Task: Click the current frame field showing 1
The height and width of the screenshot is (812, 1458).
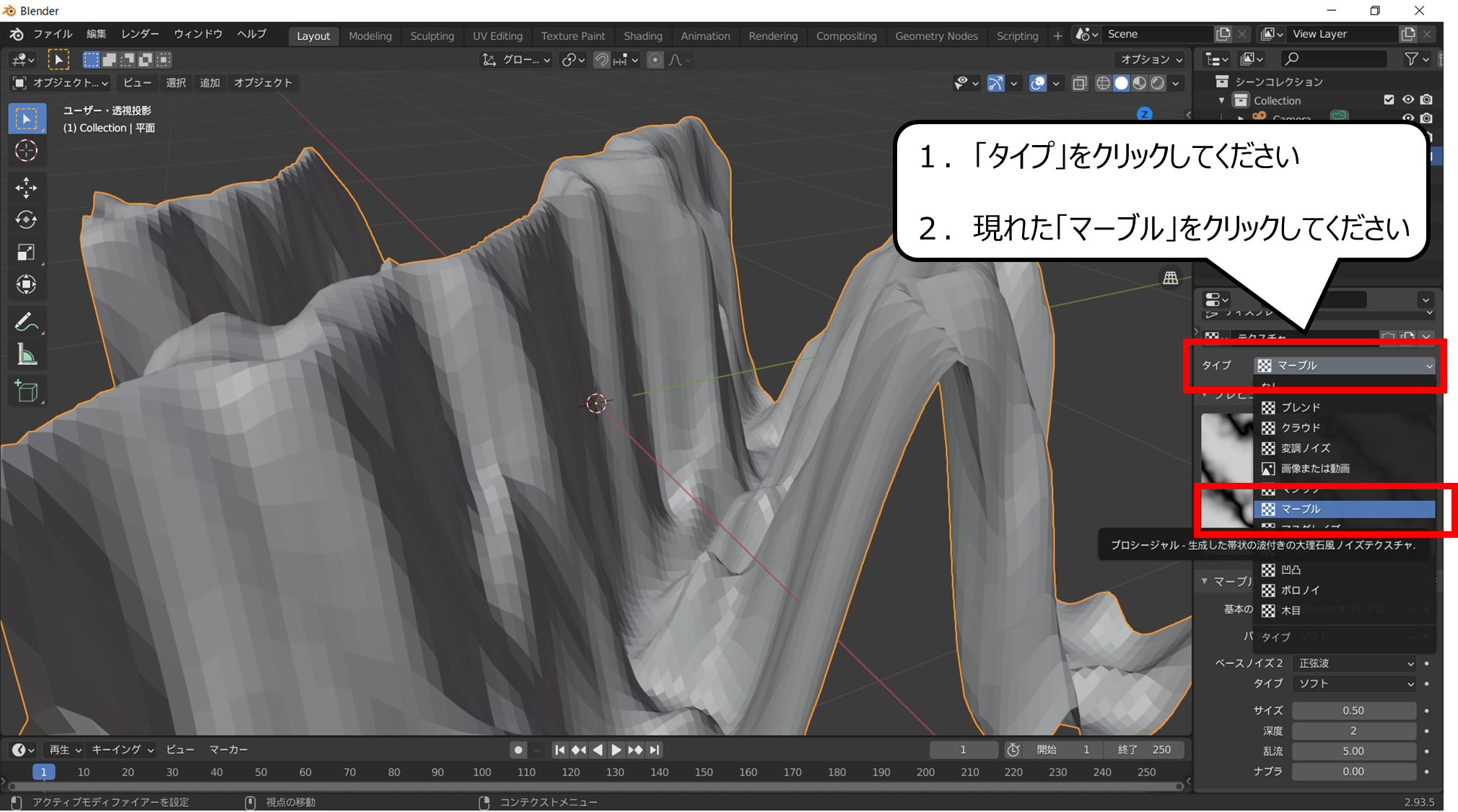Action: [963, 750]
